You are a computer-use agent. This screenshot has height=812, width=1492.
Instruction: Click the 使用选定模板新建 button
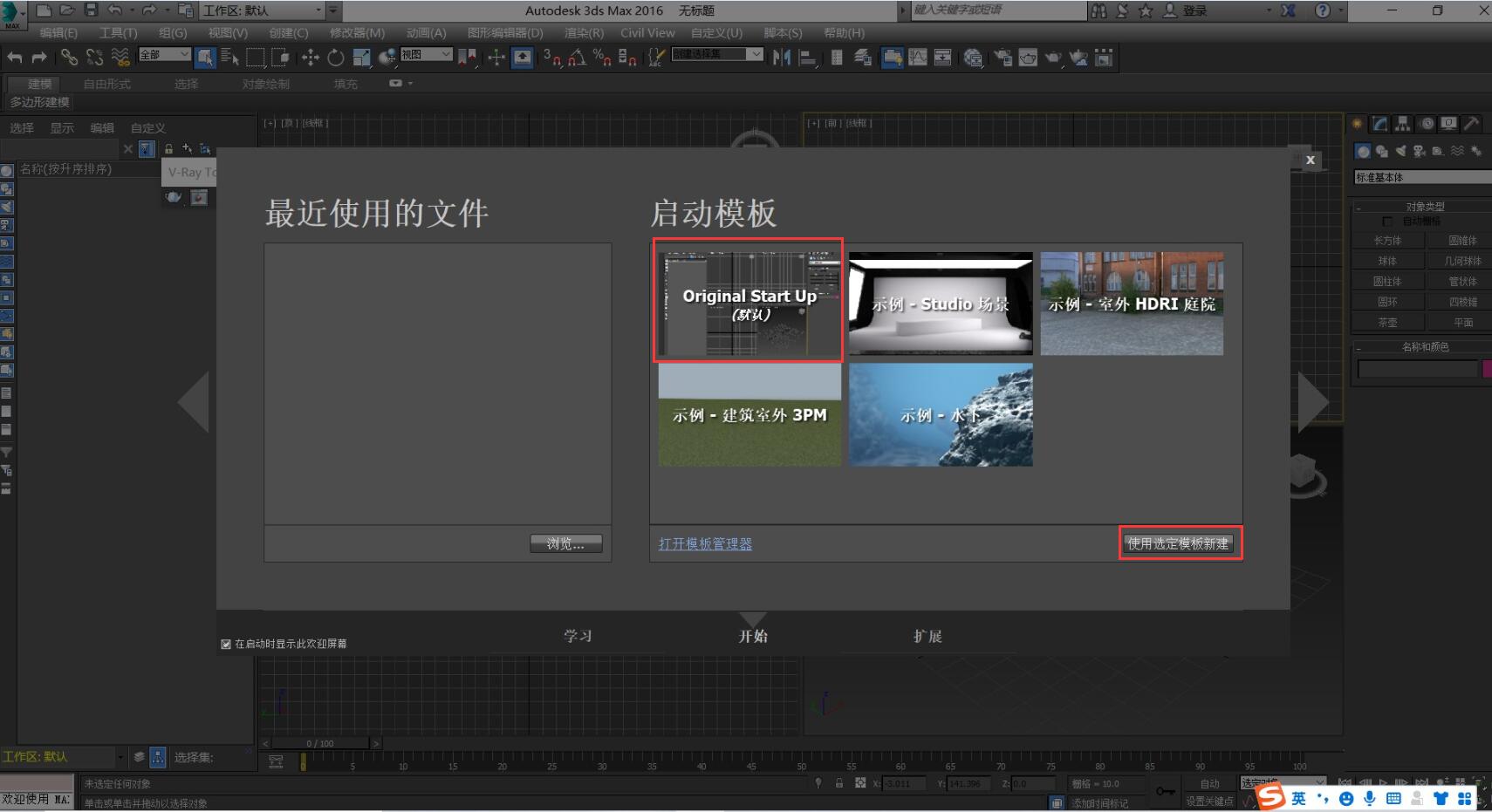click(1177, 543)
